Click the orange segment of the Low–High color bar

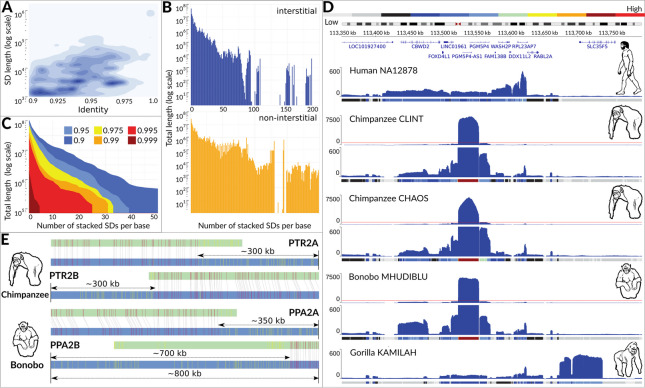pyautogui.click(x=571, y=15)
